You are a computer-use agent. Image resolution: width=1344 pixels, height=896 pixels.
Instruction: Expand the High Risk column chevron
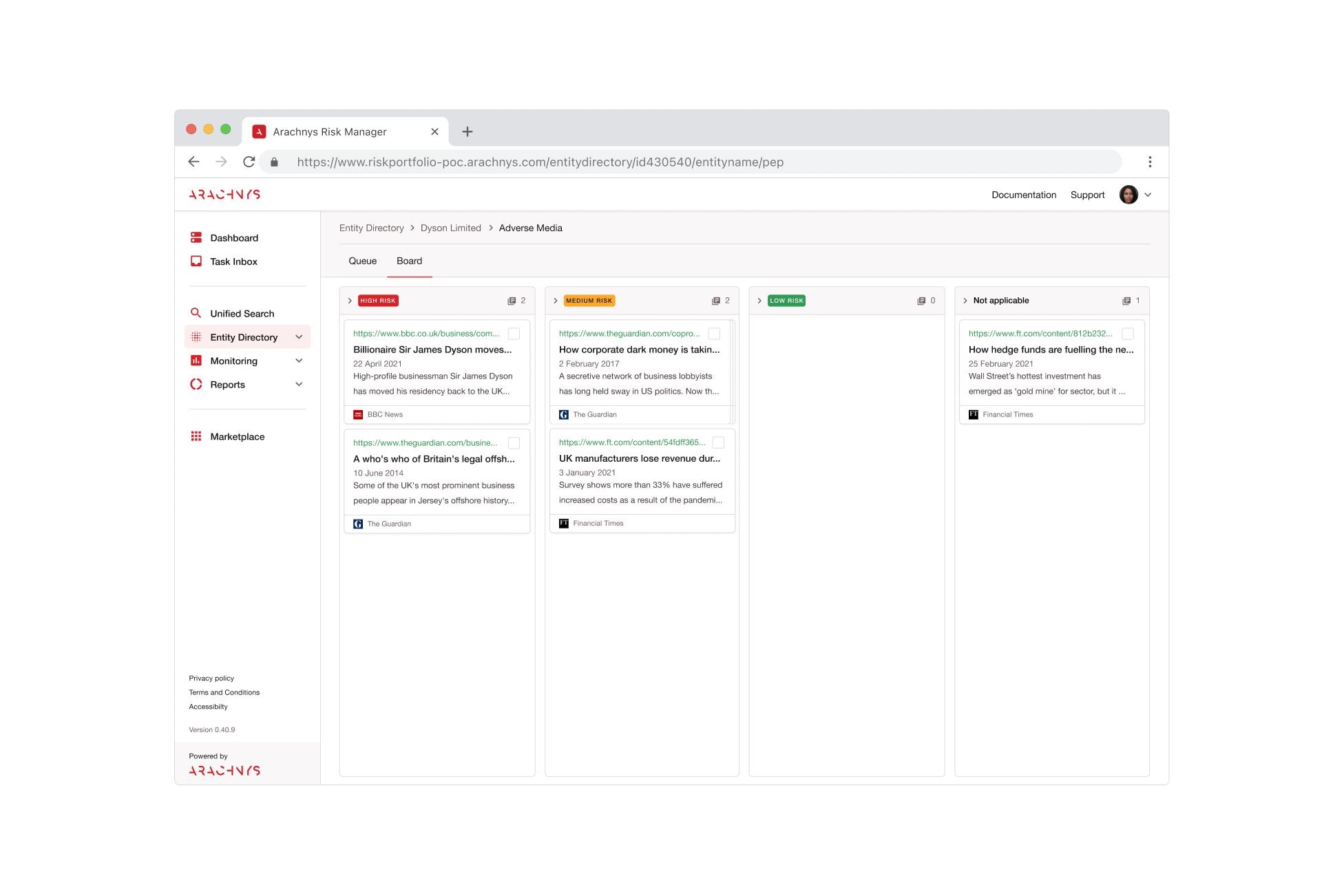click(350, 301)
